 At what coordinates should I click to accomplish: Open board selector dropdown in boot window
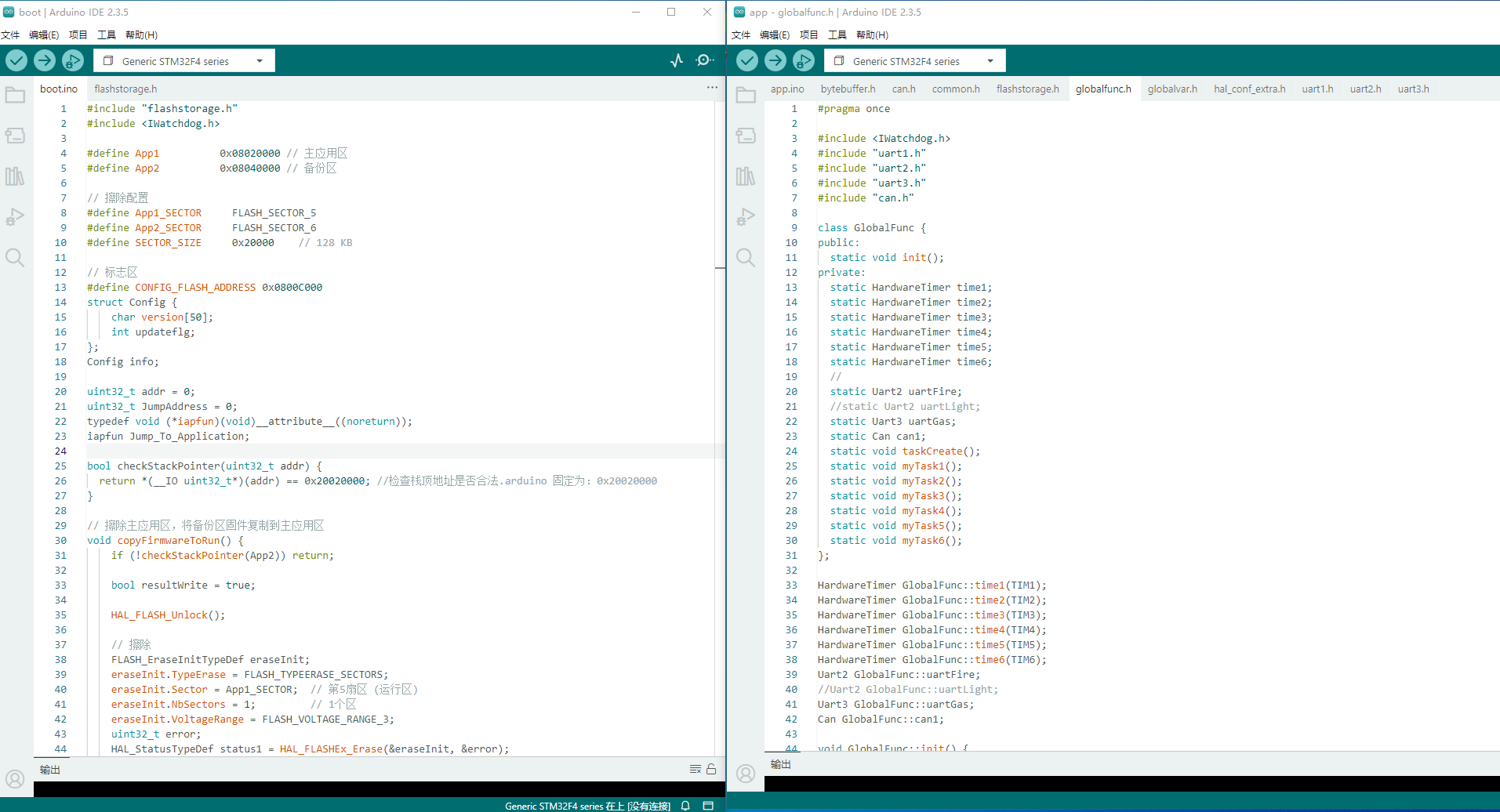point(183,61)
